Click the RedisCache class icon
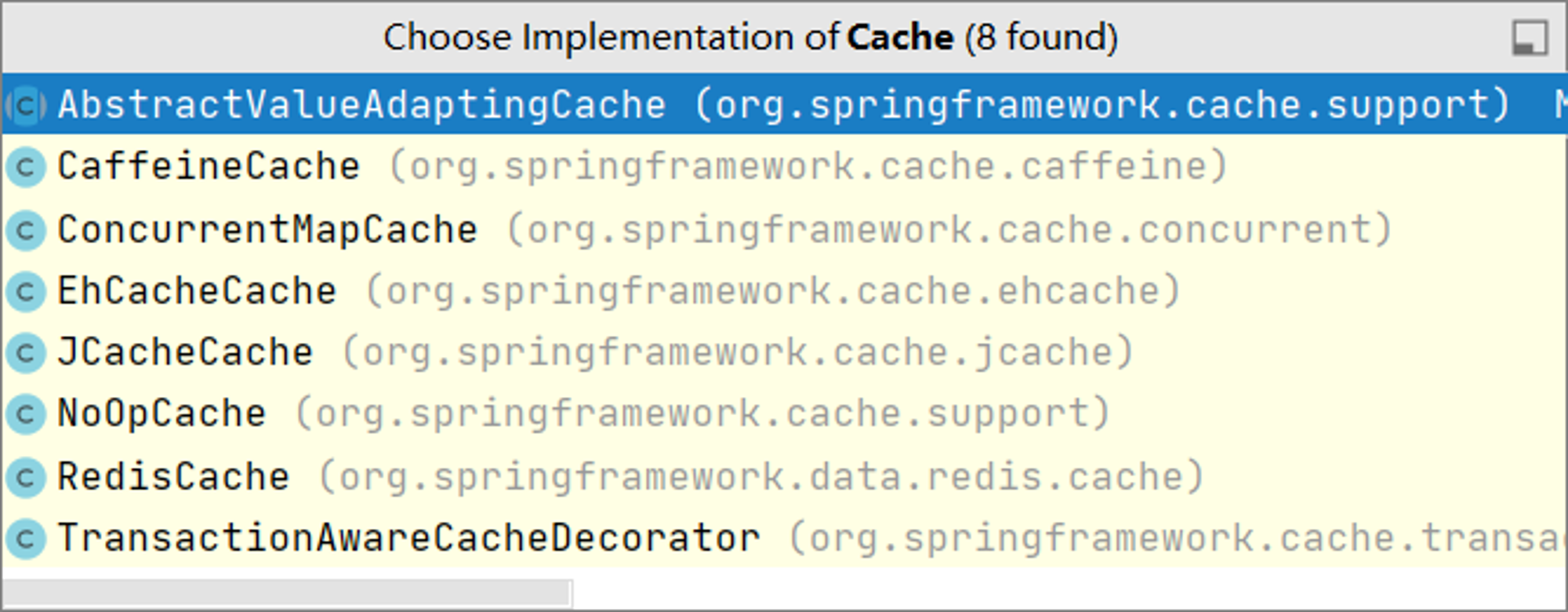 26,477
